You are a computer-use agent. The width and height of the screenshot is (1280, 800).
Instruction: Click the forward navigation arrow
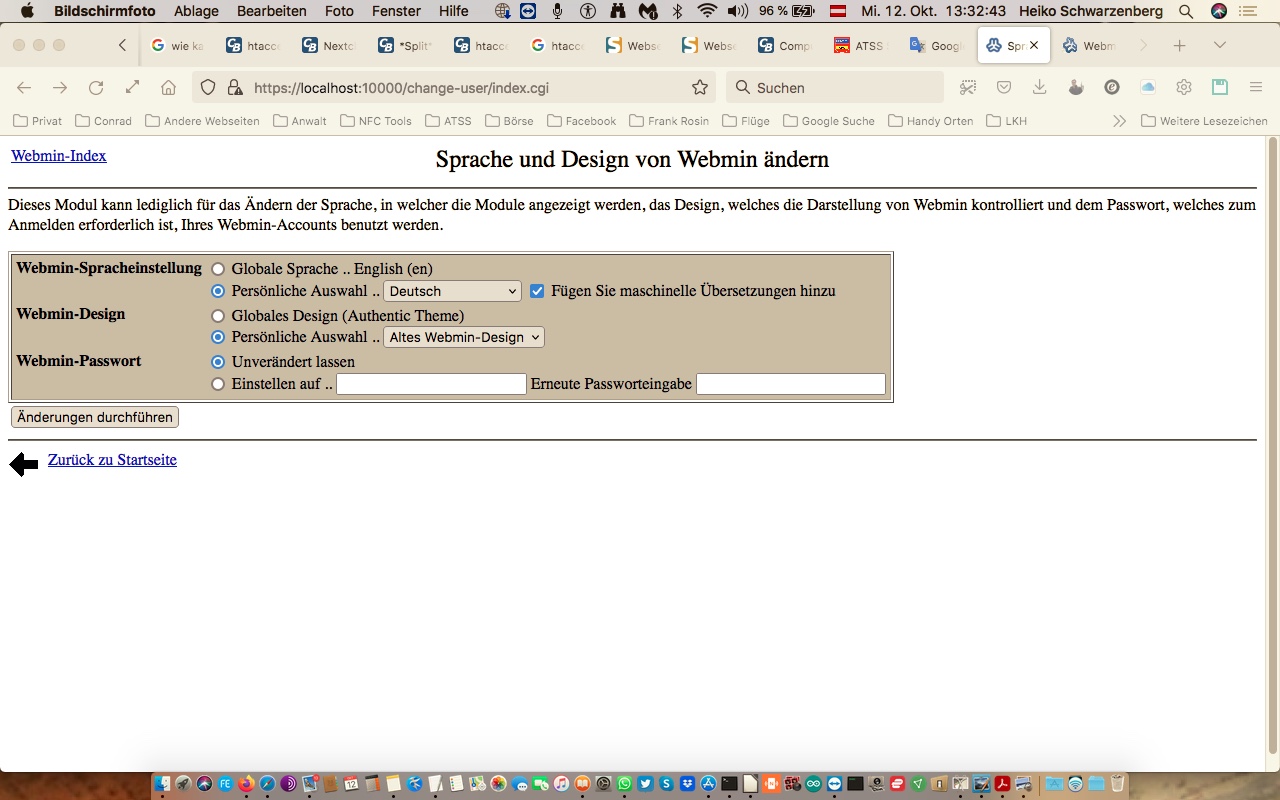(60, 88)
